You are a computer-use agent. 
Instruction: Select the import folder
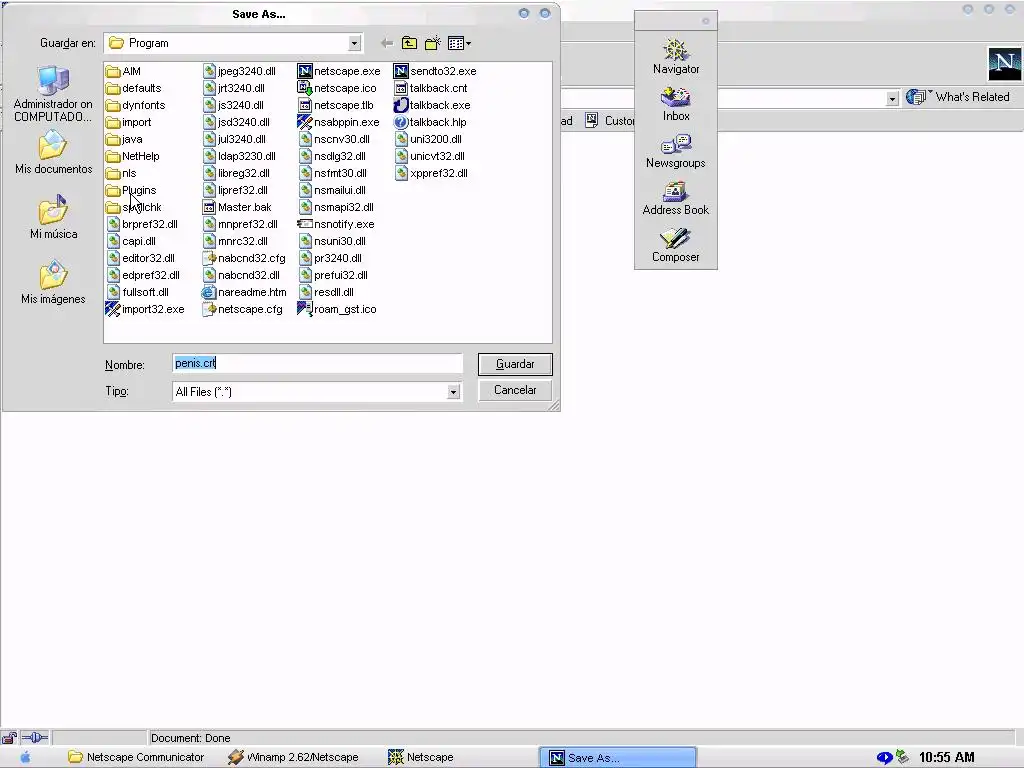[129, 122]
